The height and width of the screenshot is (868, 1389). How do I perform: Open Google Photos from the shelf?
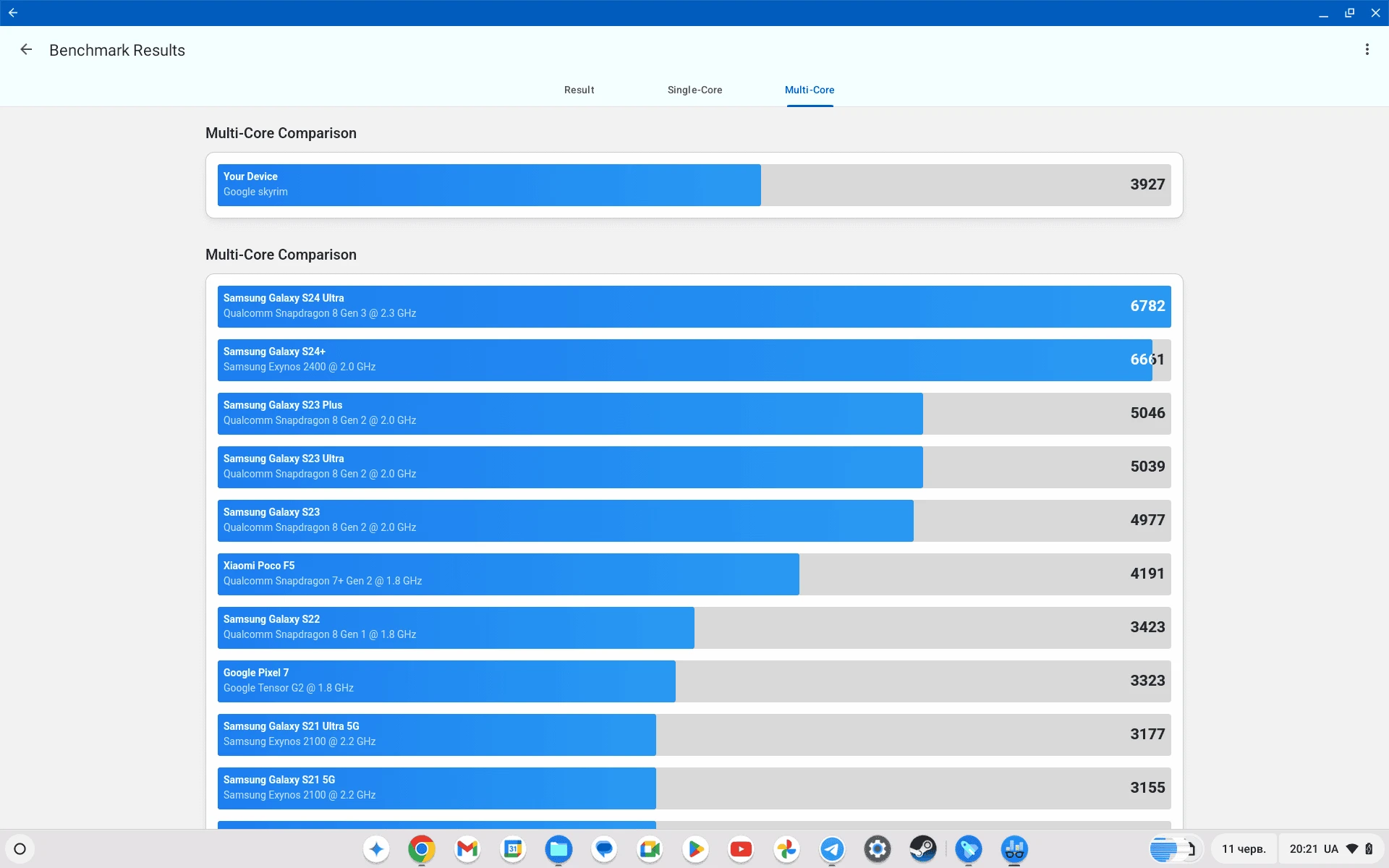786,848
